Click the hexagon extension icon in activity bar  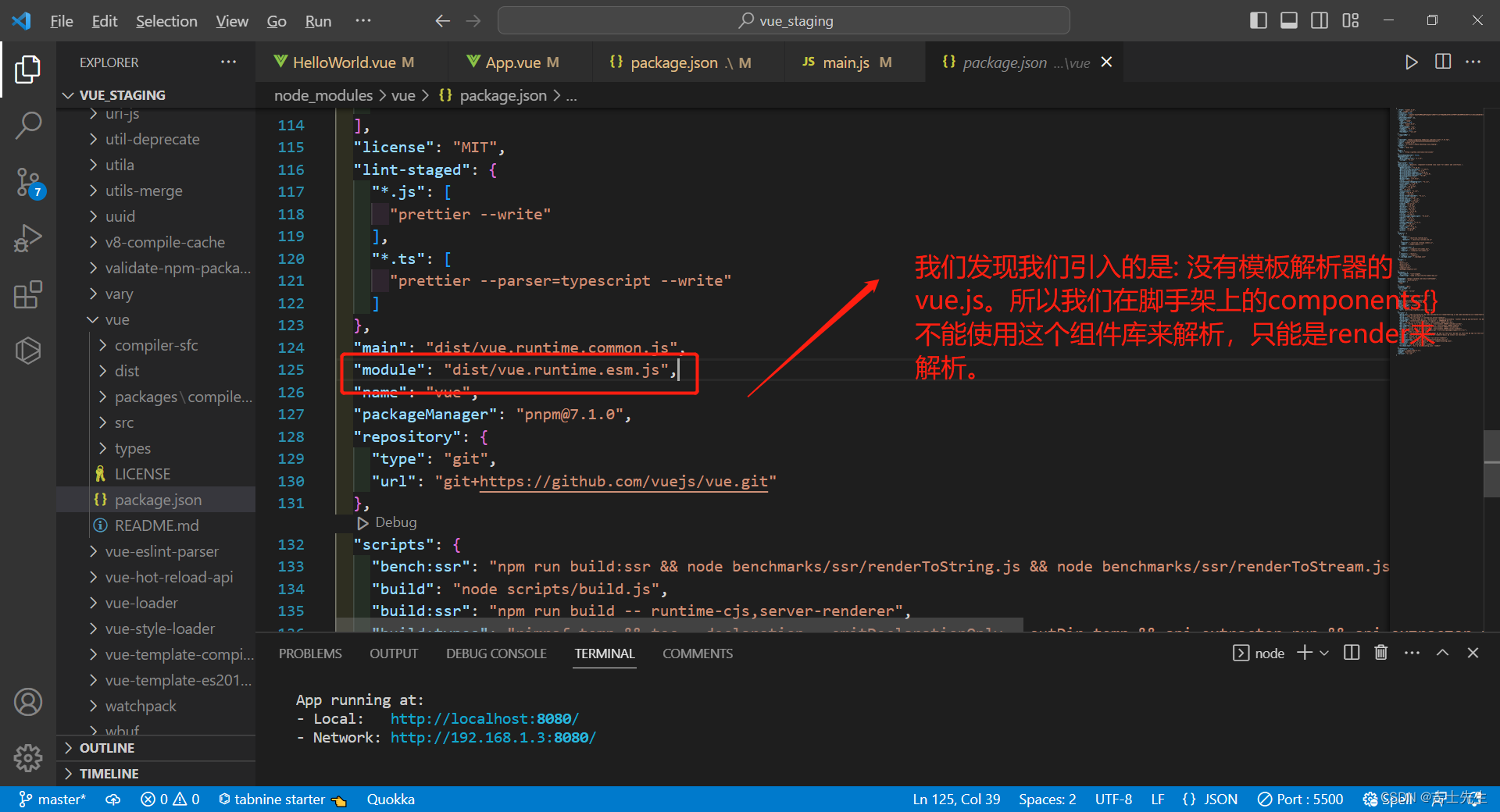(28, 351)
